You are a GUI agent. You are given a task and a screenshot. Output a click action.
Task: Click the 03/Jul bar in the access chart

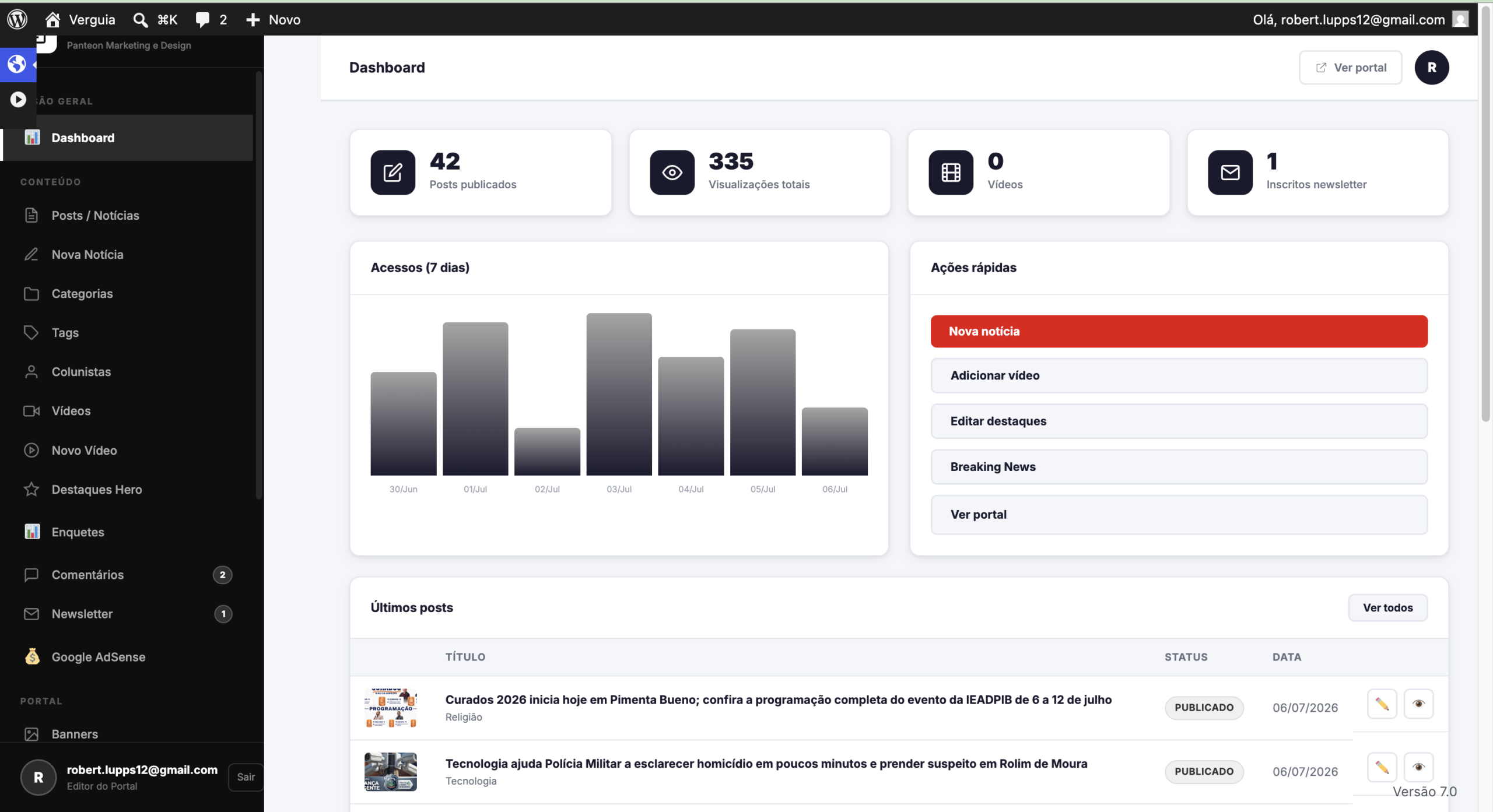click(619, 394)
